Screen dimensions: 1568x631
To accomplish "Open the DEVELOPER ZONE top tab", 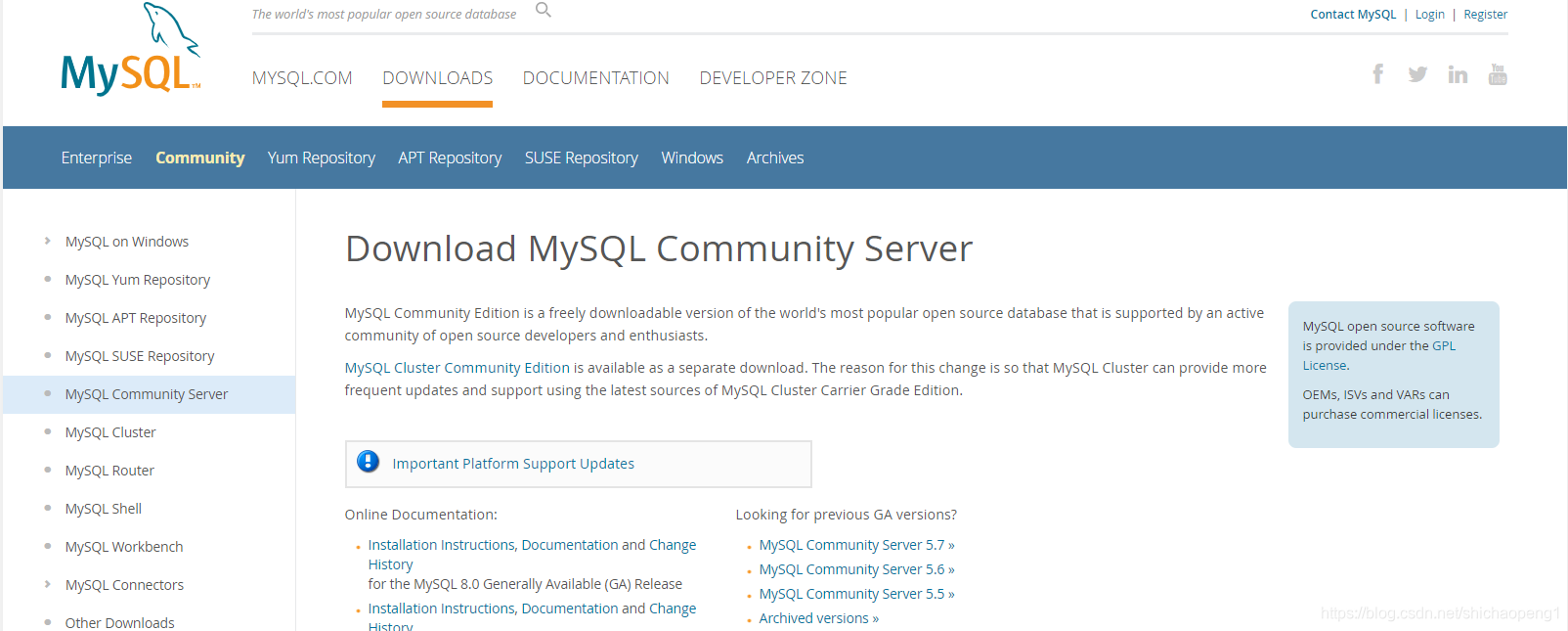I will click(773, 78).
